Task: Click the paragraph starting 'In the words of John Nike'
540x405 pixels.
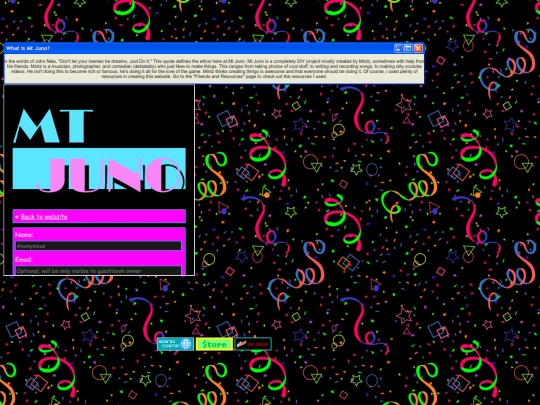Action: pos(214,69)
